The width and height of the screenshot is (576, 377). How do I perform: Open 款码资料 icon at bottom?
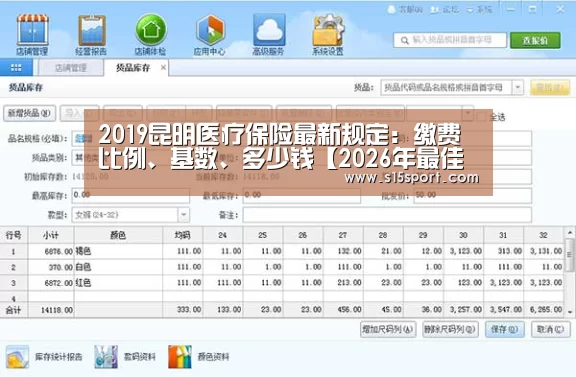pyautogui.click(x=106, y=356)
